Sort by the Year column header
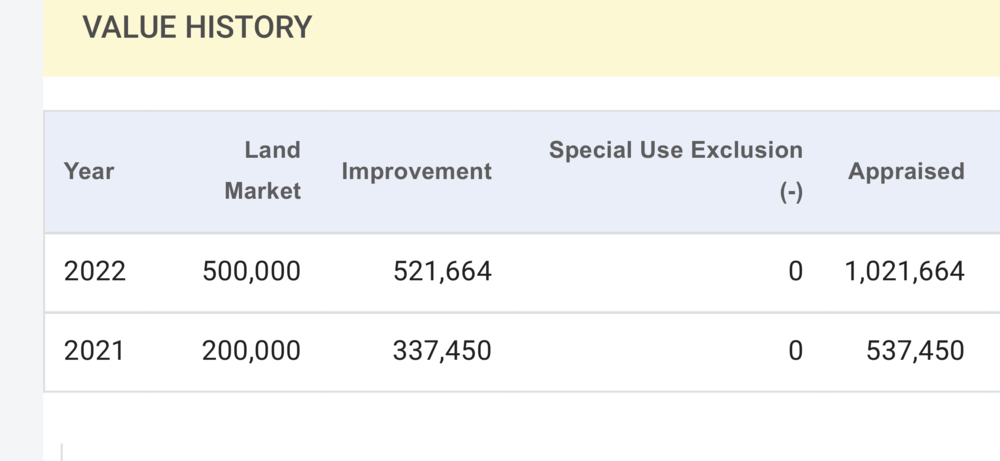Image resolution: width=1000 pixels, height=461 pixels. (89, 171)
